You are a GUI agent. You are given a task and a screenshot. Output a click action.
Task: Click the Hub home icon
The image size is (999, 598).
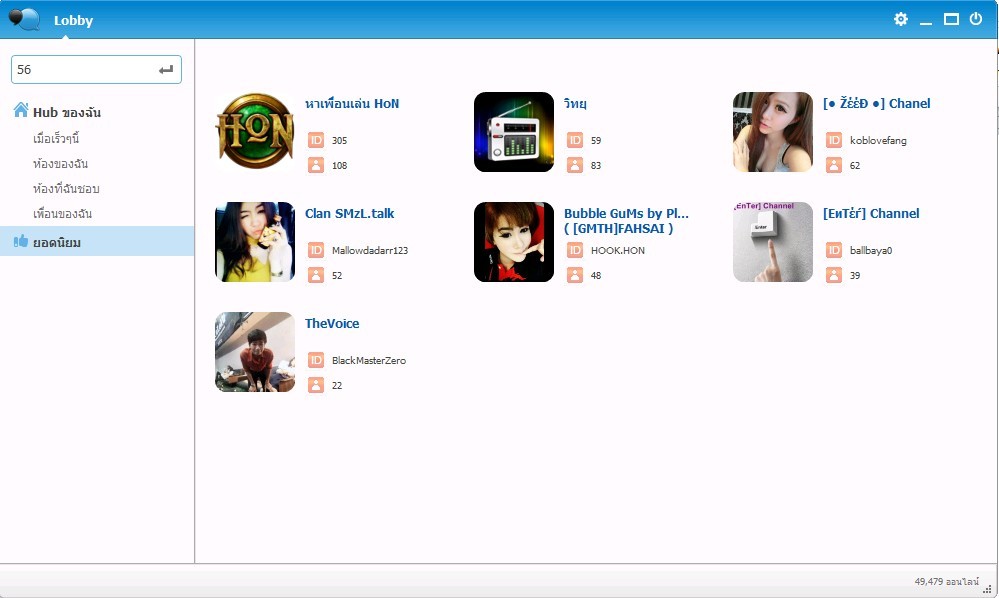(x=21, y=110)
